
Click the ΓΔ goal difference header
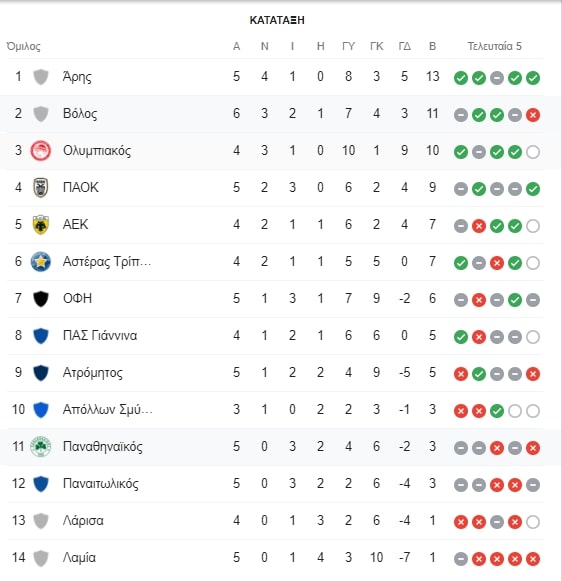405,46
